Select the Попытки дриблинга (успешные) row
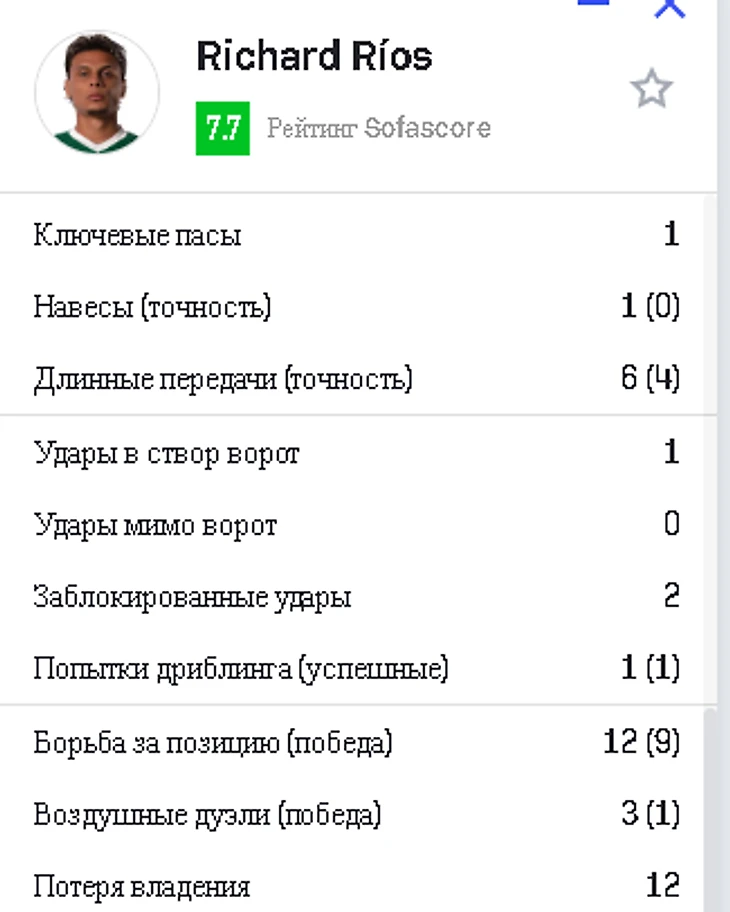This screenshot has height=912, width=730. click(x=357, y=668)
